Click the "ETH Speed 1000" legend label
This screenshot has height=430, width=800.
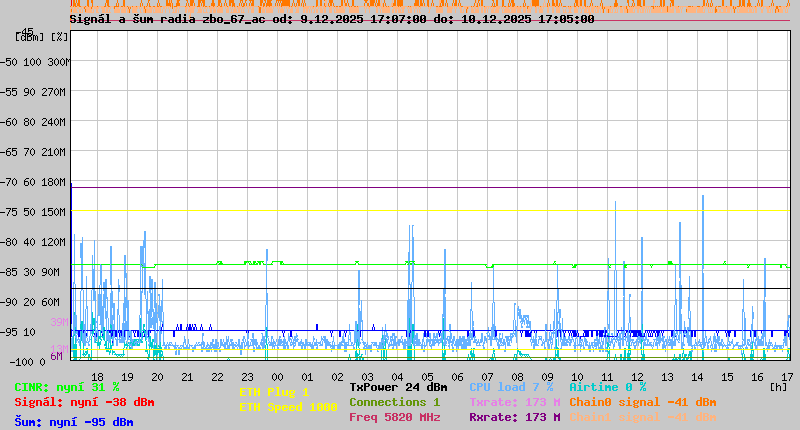288,407
